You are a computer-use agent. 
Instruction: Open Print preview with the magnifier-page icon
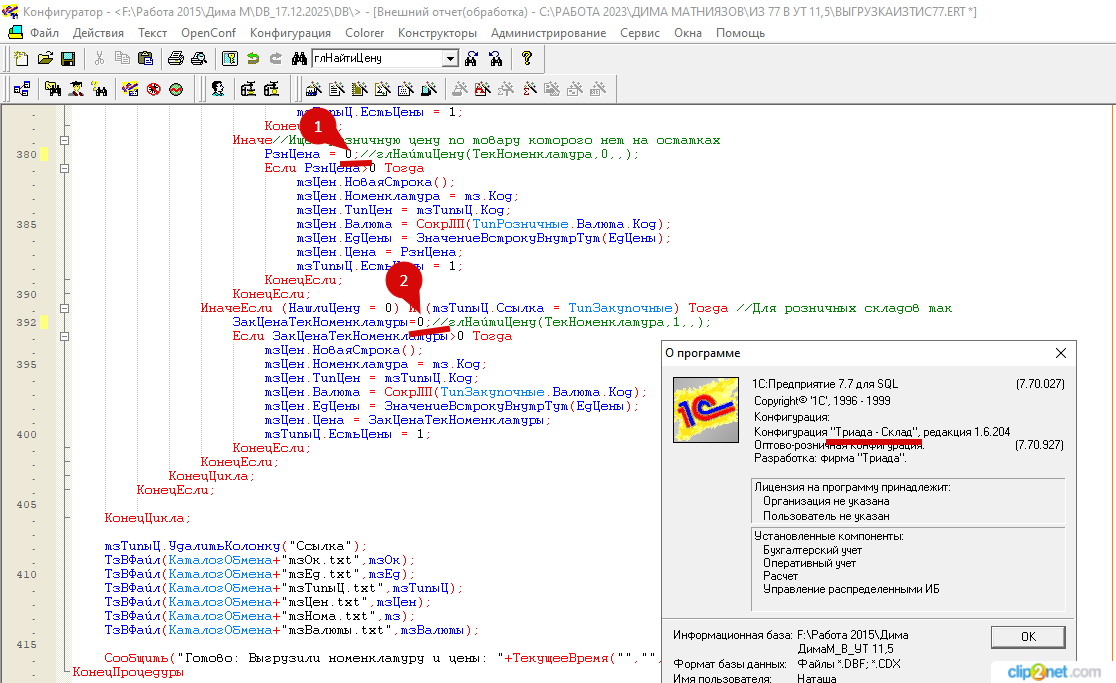(x=199, y=59)
